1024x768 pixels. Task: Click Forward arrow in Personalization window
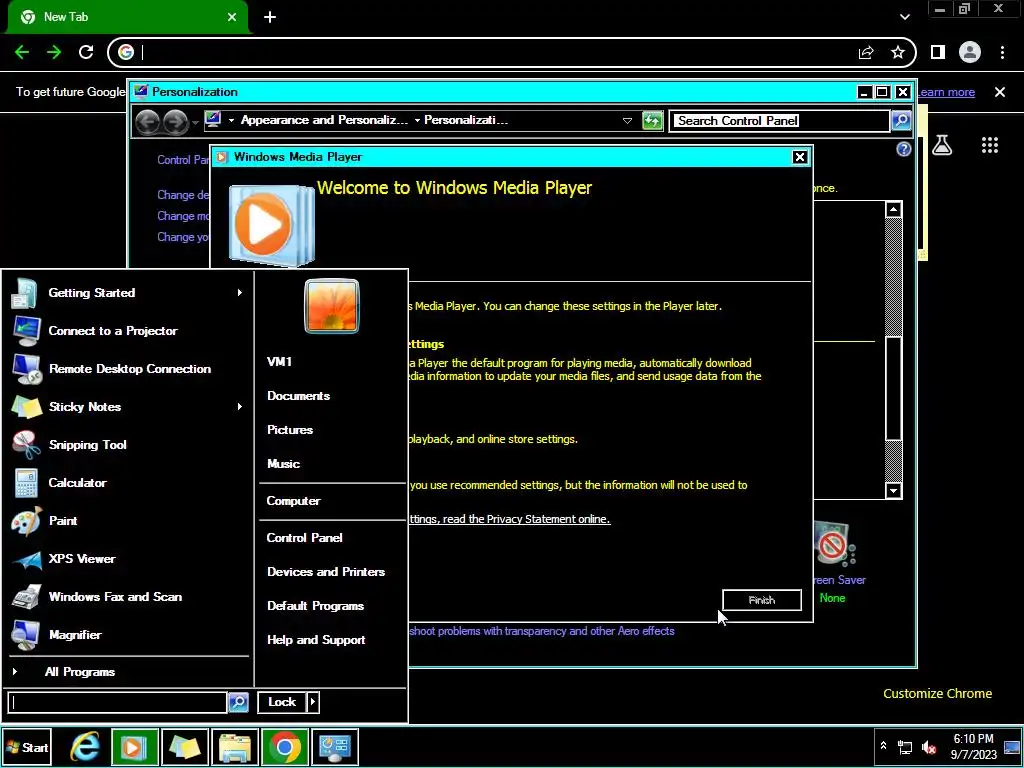tap(176, 121)
